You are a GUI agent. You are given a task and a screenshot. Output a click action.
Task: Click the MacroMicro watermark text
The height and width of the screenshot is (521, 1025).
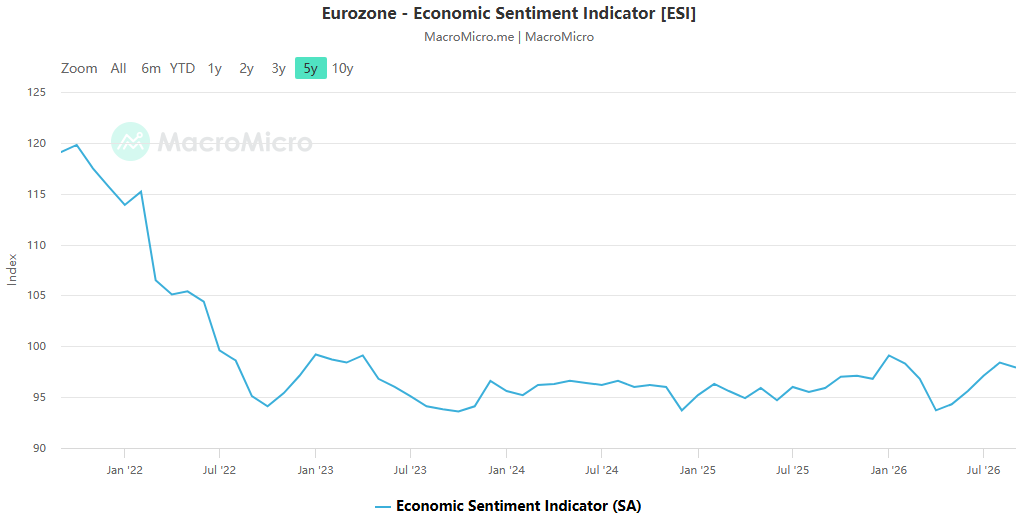click(x=235, y=142)
